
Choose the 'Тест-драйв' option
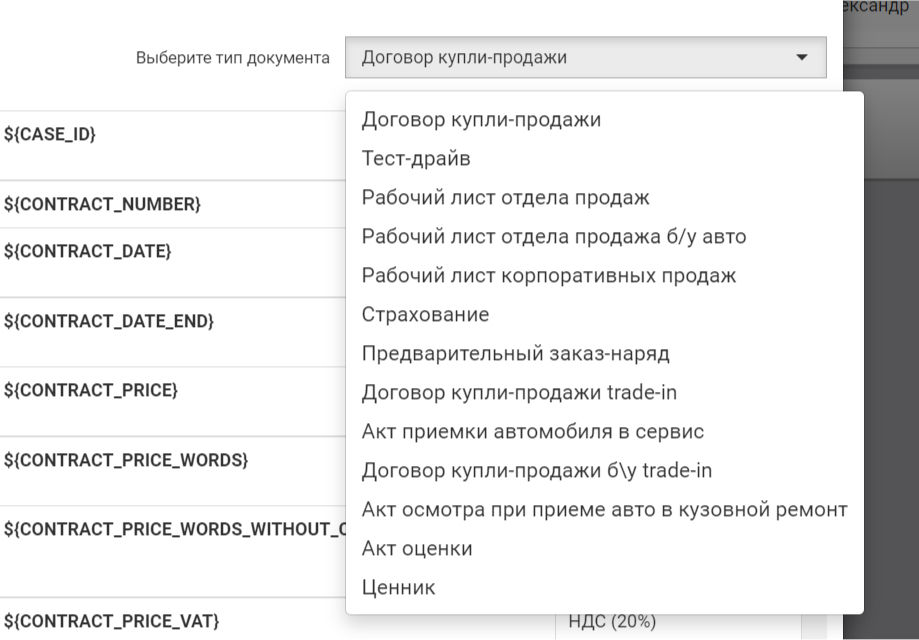click(416, 159)
